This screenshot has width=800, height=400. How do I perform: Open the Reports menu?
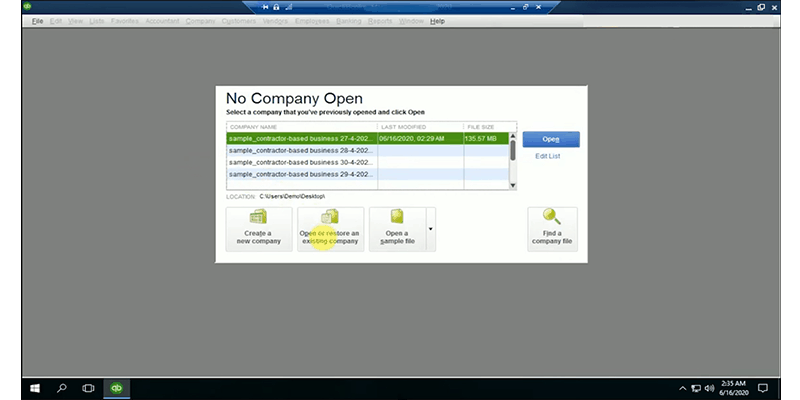[380, 21]
